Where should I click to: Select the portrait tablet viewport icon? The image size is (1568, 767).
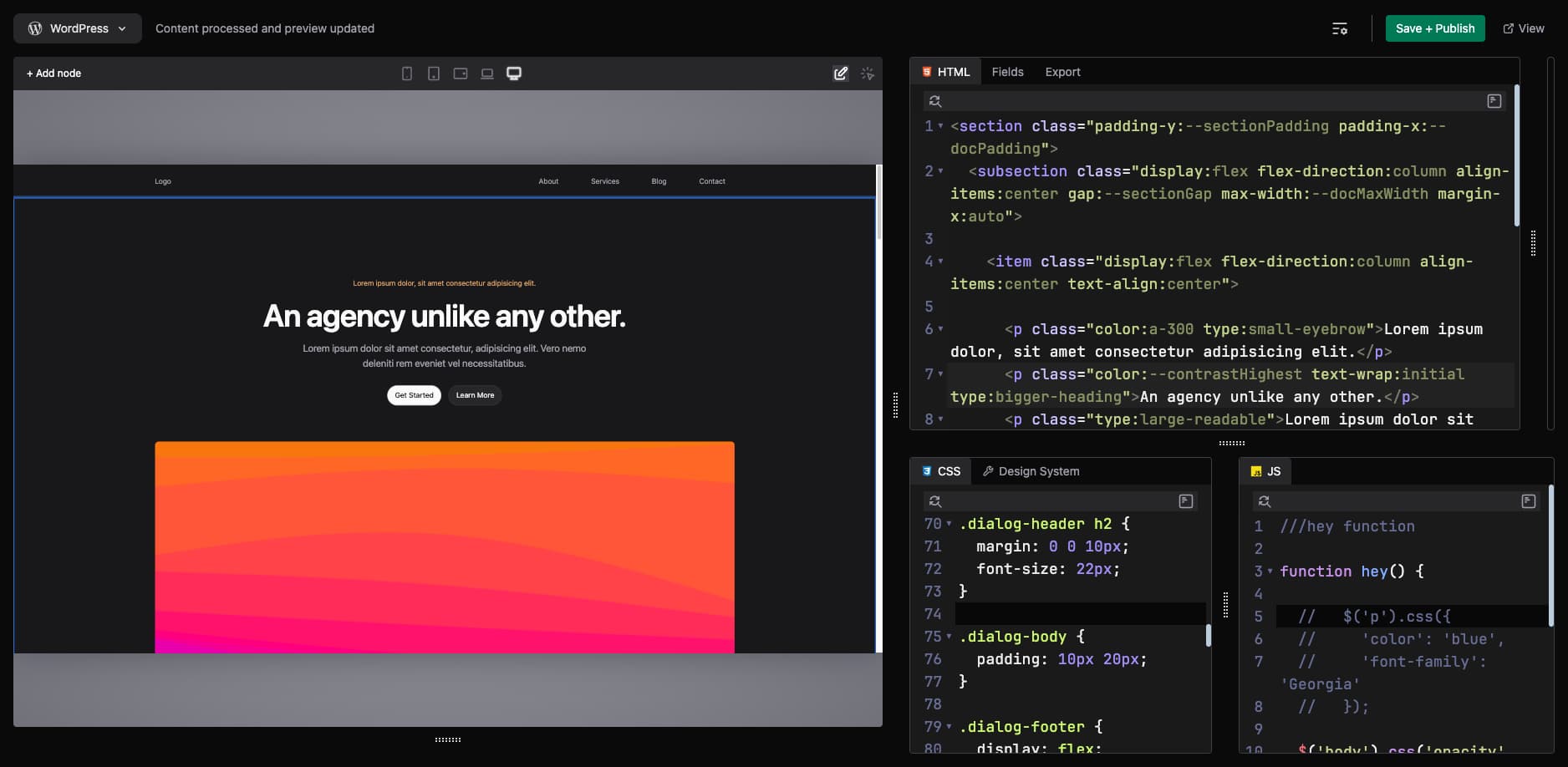434,74
